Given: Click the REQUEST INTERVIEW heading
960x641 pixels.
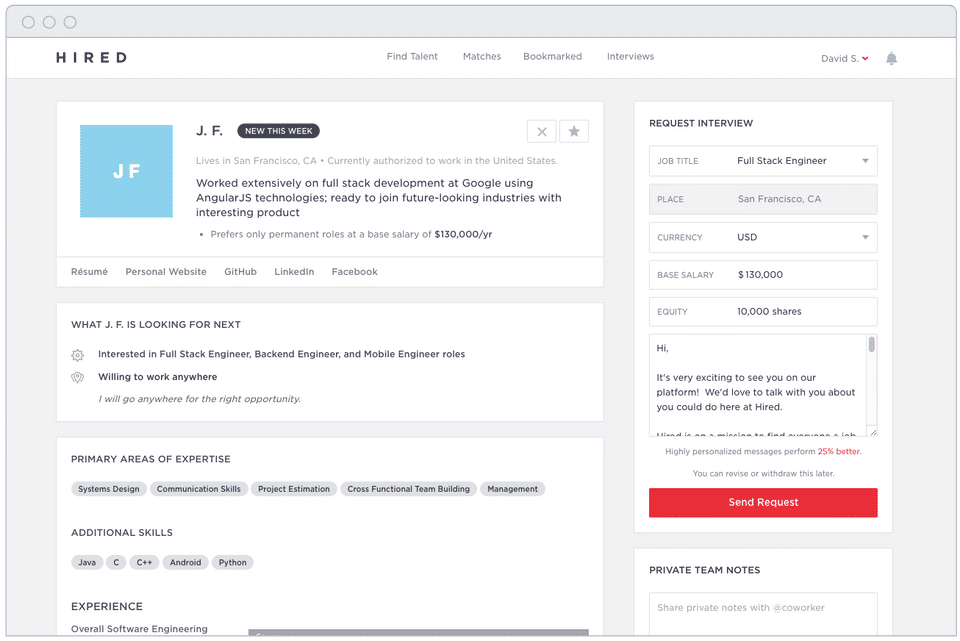Looking at the screenshot, I should coord(701,124).
